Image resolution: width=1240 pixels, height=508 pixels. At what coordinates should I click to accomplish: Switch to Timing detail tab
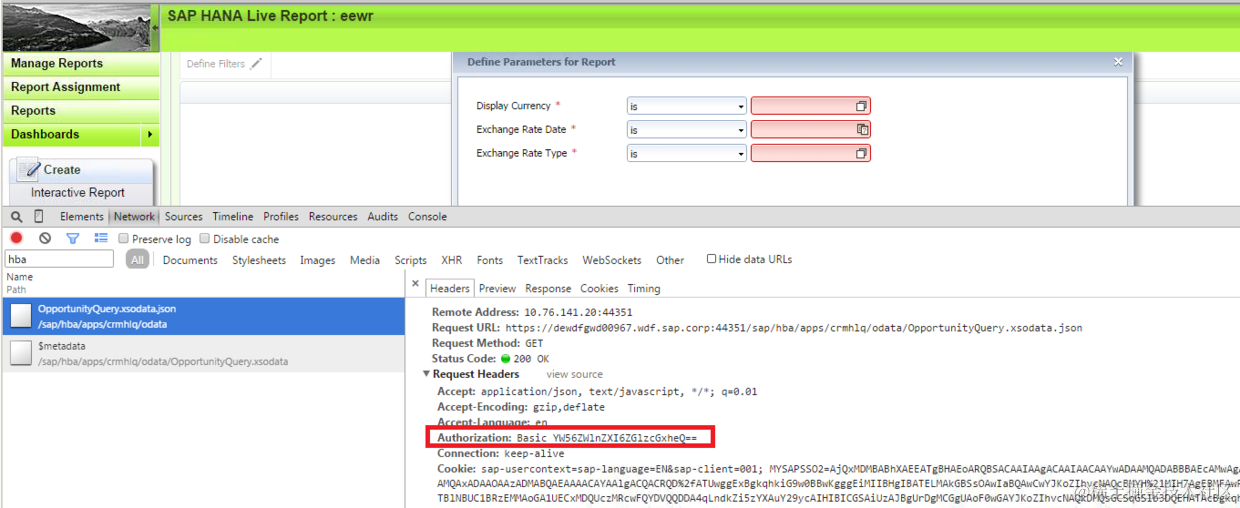click(644, 289)
